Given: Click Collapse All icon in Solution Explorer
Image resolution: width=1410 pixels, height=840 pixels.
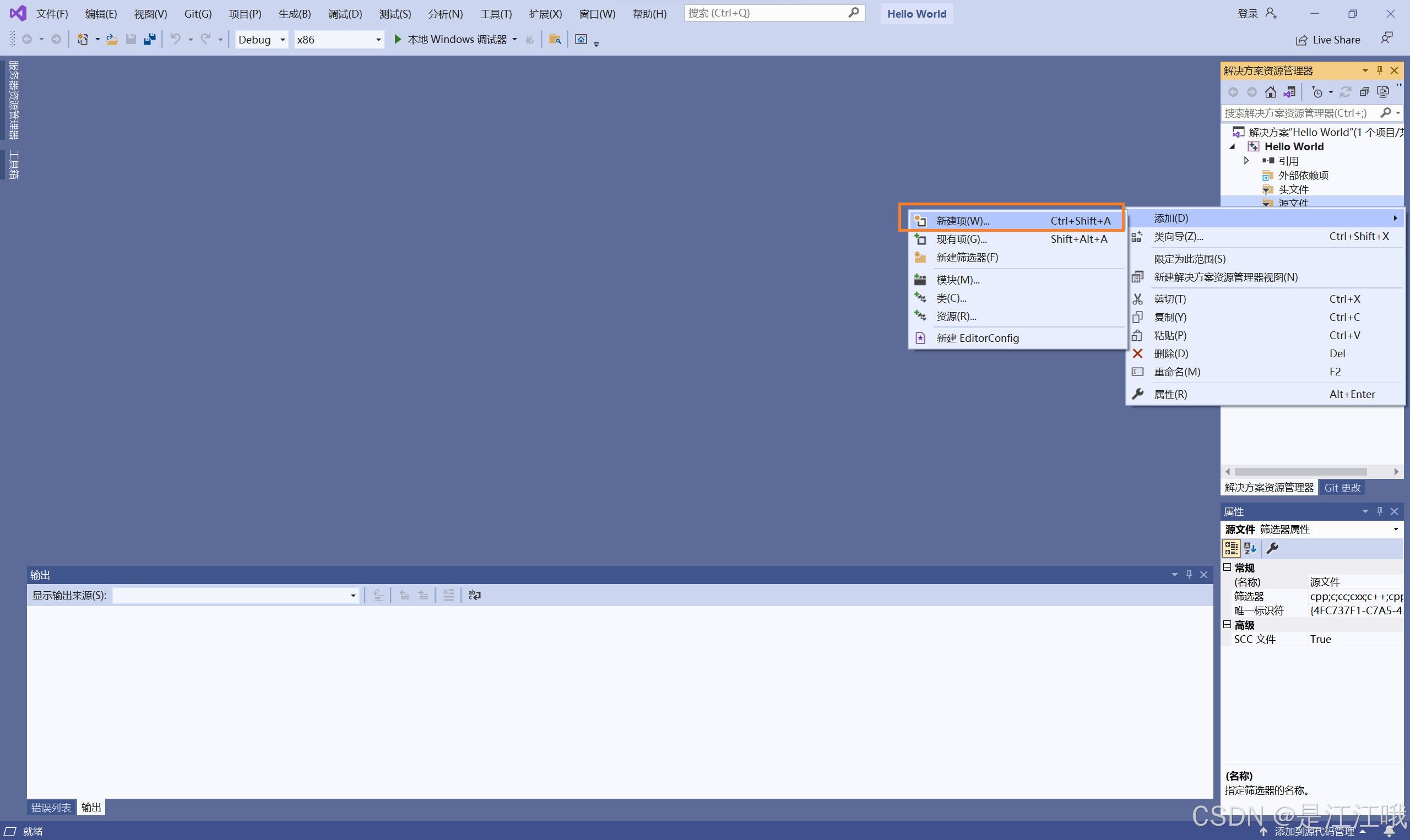Looking at the screenshot, I should [1364, 92].
